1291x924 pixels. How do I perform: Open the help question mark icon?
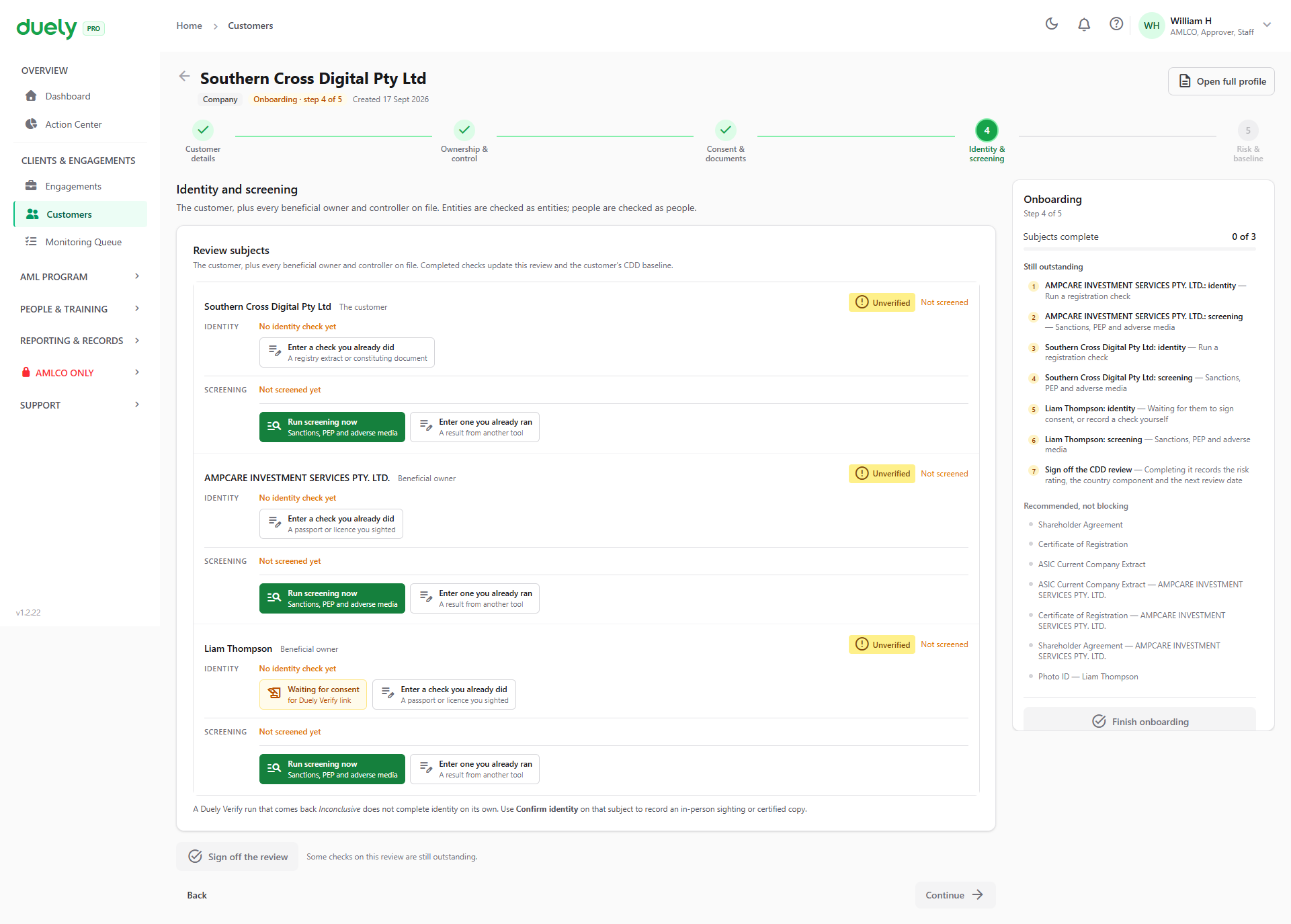pos(1116,25)
